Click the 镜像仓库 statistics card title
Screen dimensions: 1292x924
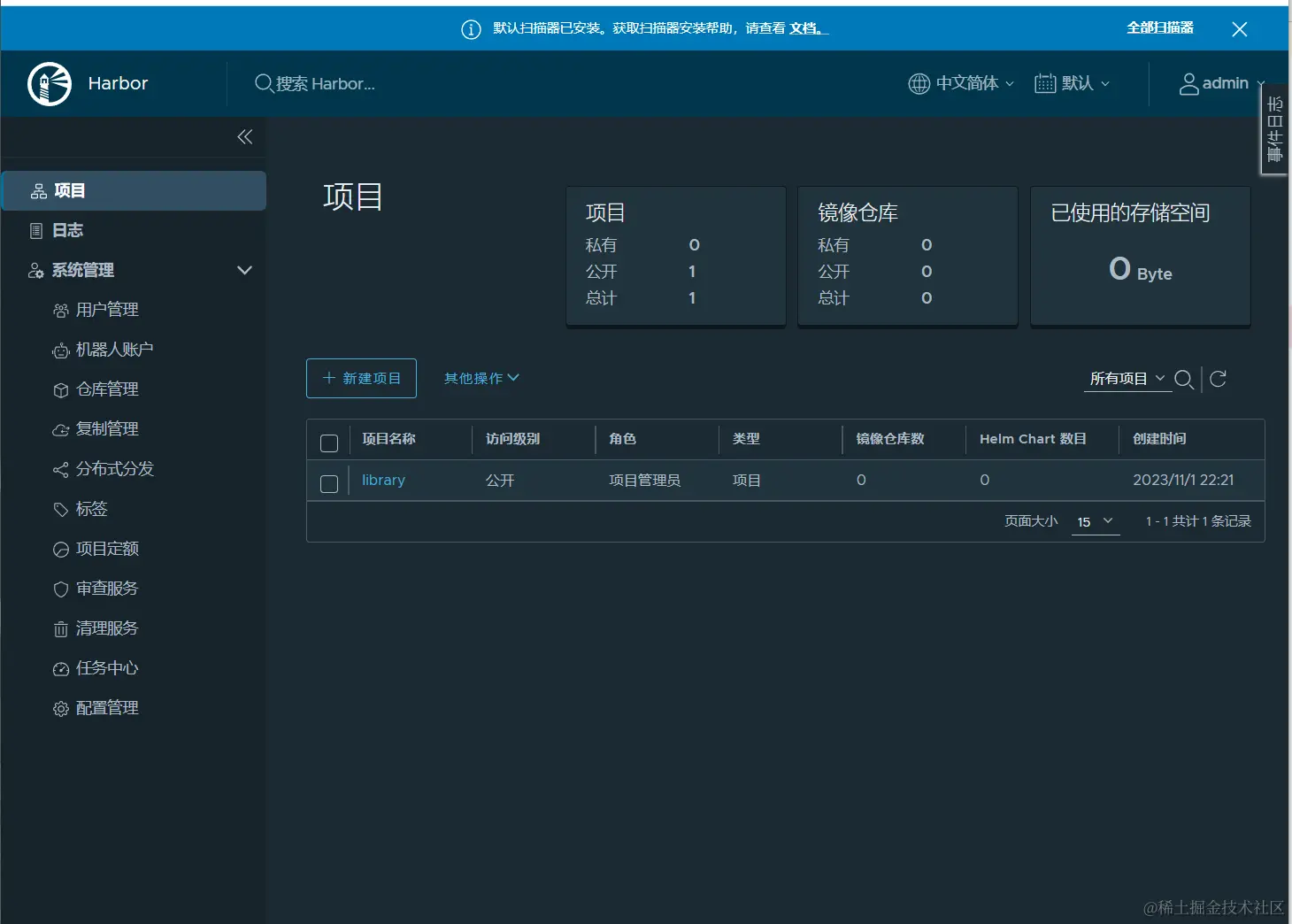click(857, 212)
